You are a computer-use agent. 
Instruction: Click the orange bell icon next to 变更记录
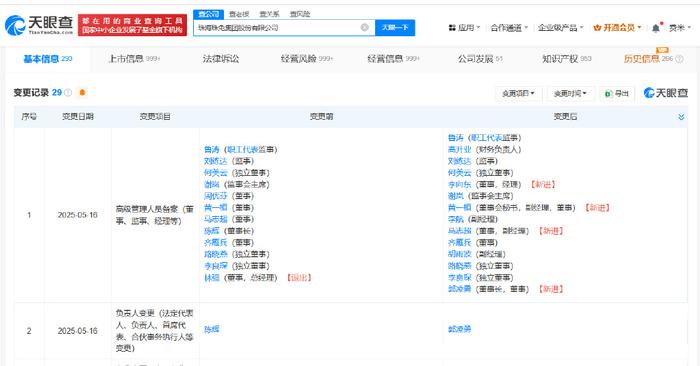(82, 92)
